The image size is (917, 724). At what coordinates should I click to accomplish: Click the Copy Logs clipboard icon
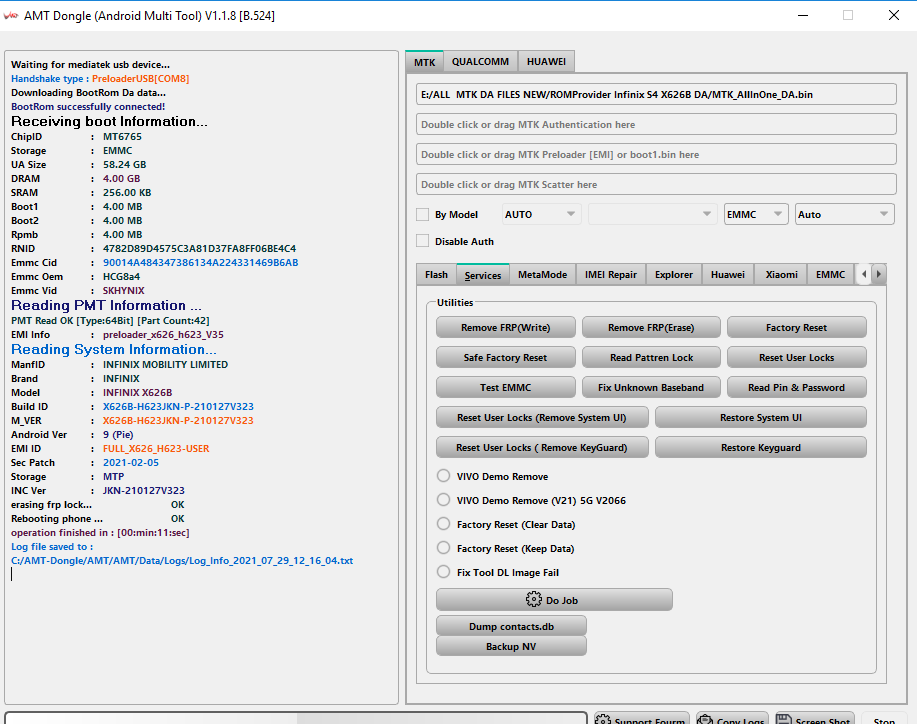tap(705, 720)
